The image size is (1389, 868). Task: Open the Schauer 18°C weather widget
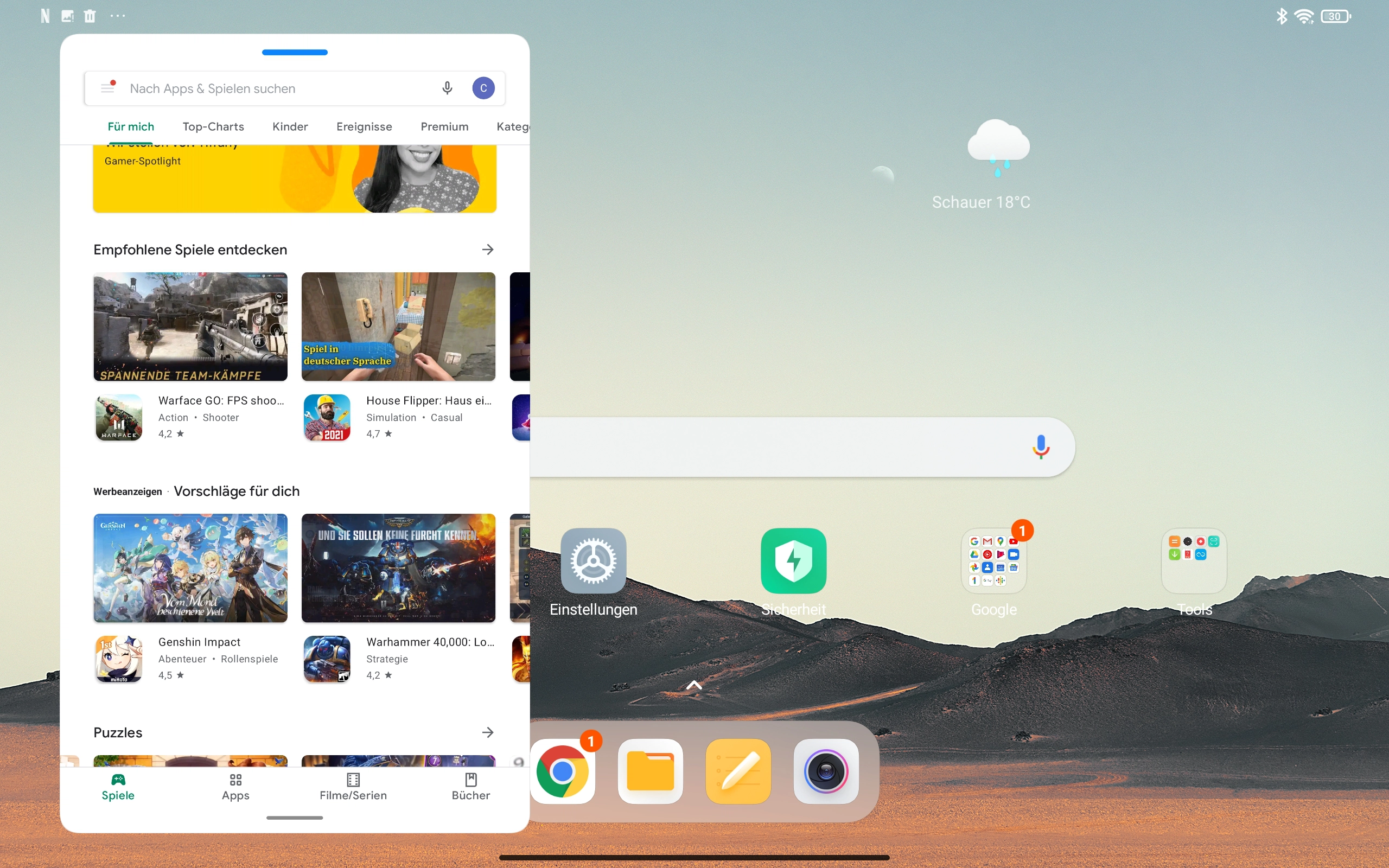click(982, 165)
